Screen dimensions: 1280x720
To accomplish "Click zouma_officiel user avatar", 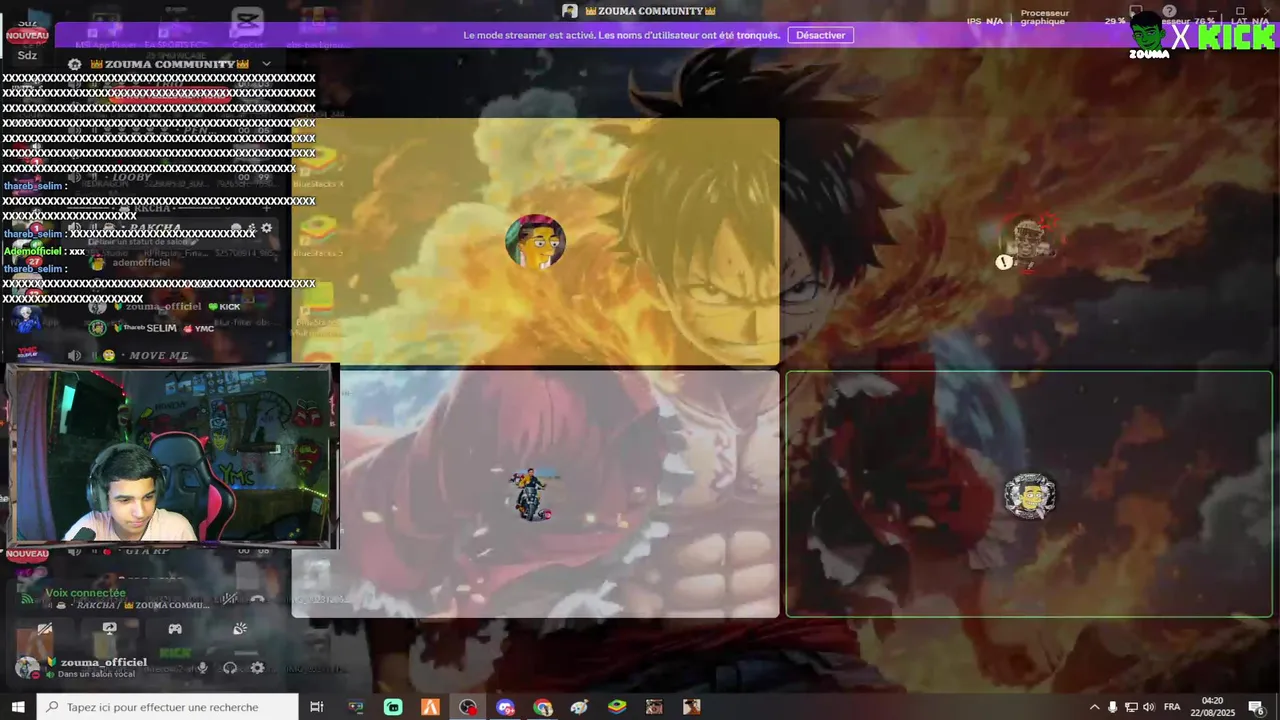I will click(27, 668).
